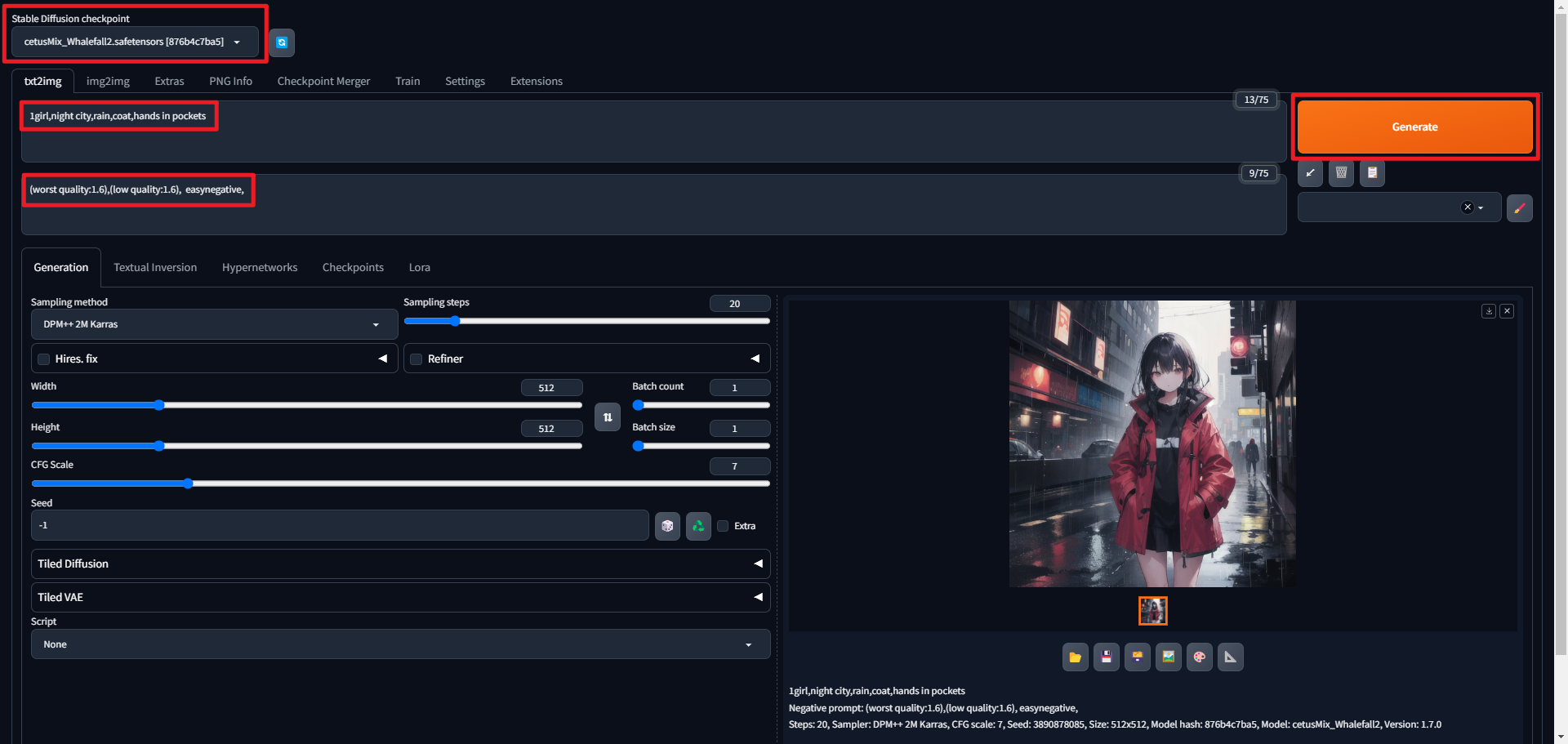Viewport: 1568px width, 744px height.
Task: Tick the Extra seed checkbox
Action: (723, 526)
